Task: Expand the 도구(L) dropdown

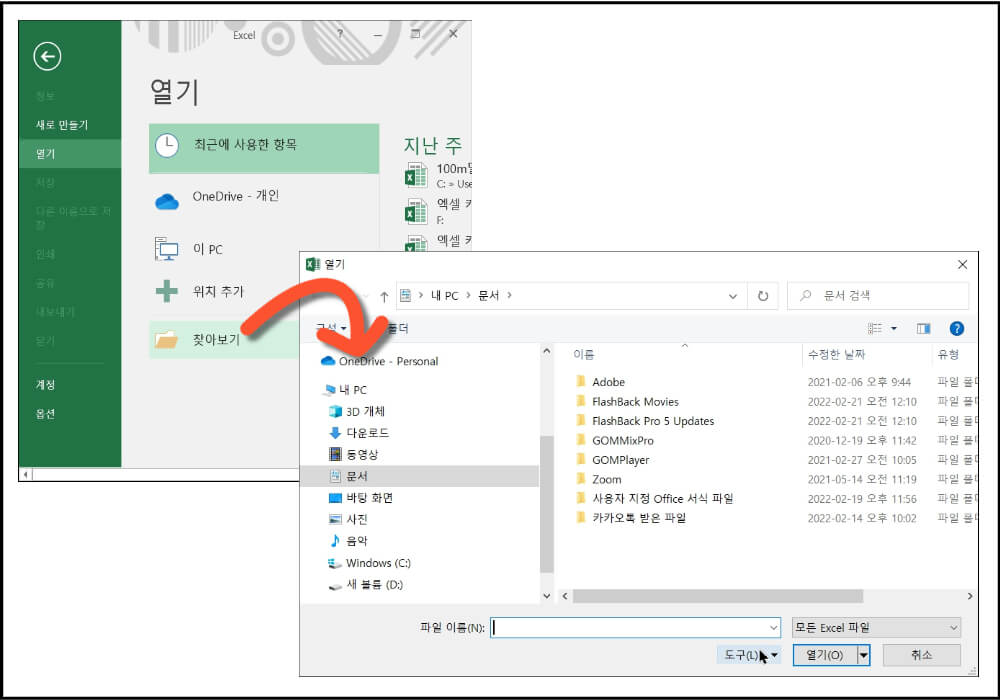Action: (x=748, y=655)
